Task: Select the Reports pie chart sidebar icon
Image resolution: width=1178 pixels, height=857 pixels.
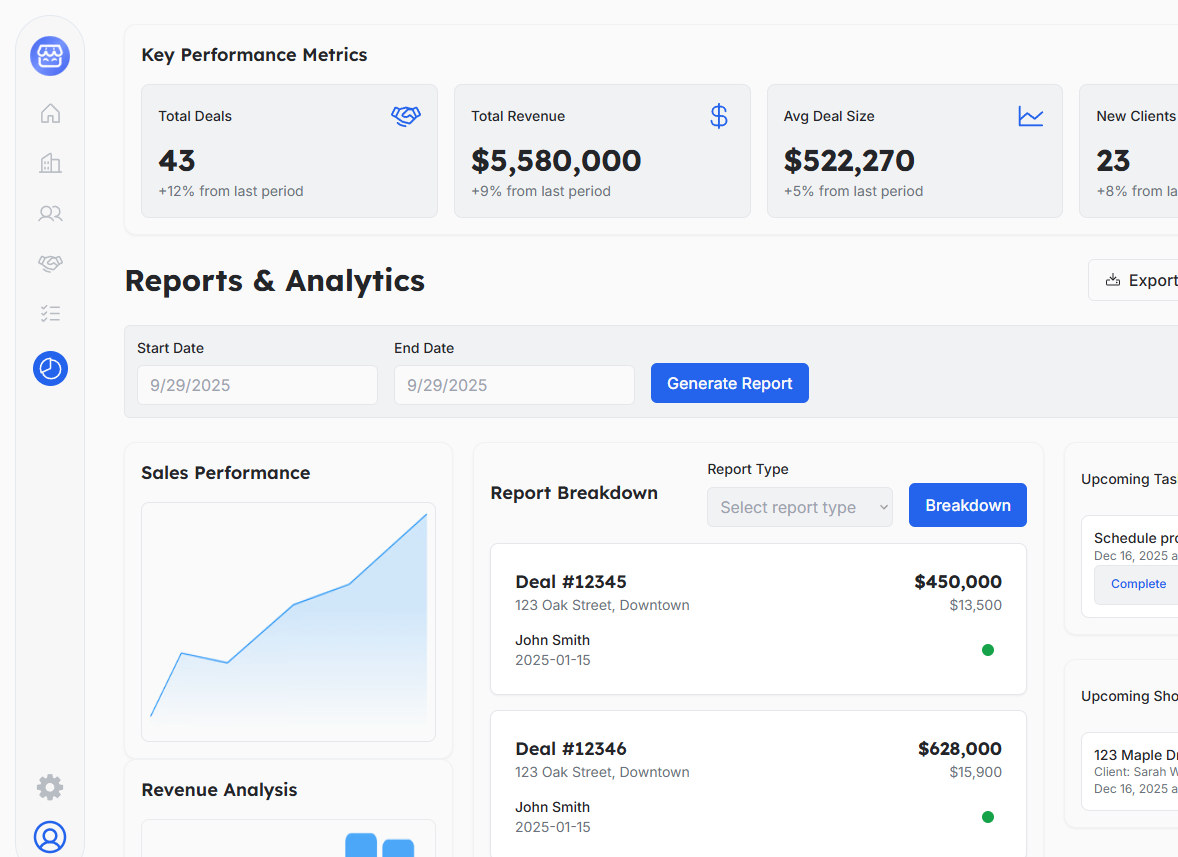Action: (50, 369)
